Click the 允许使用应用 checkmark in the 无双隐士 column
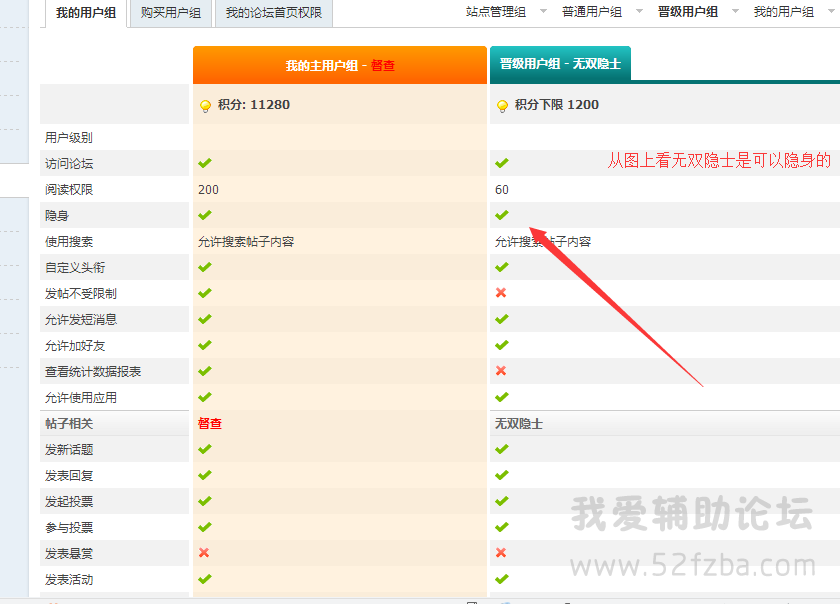The image size is (840, 604). [501, 397]
